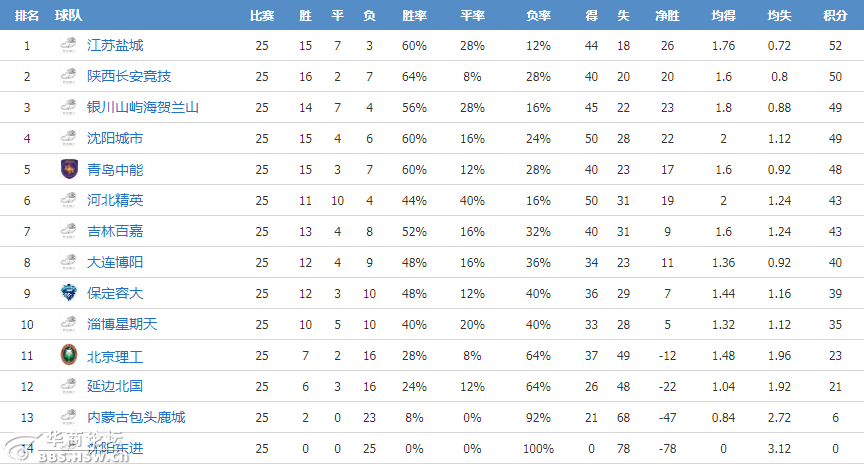Click the 保定容大 team badge icon
This screenshot has height=464, width=864.
69,293
